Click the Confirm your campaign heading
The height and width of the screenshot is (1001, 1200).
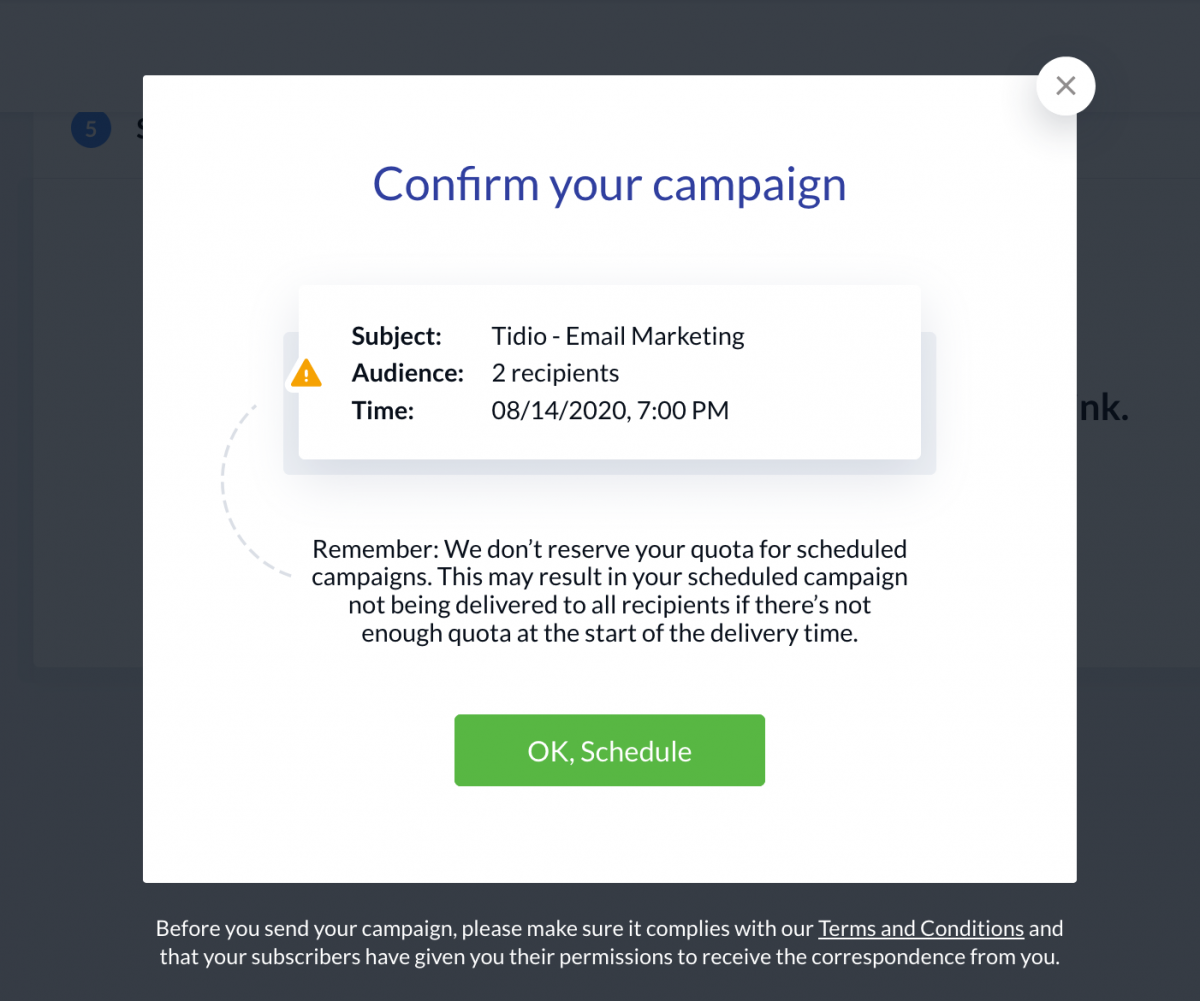[609, 184]
